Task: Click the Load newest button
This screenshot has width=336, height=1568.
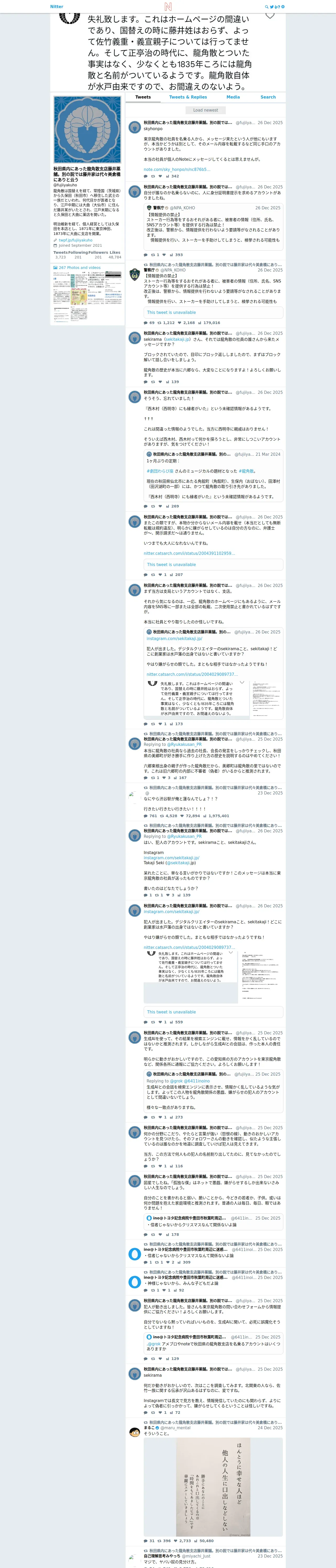Action: point(205,110)
